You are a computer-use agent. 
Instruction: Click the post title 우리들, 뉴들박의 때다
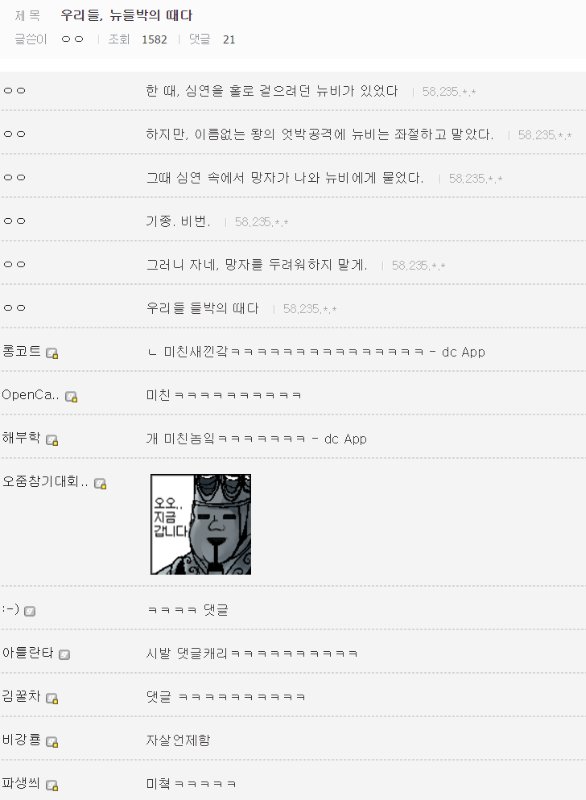point(126,15)
